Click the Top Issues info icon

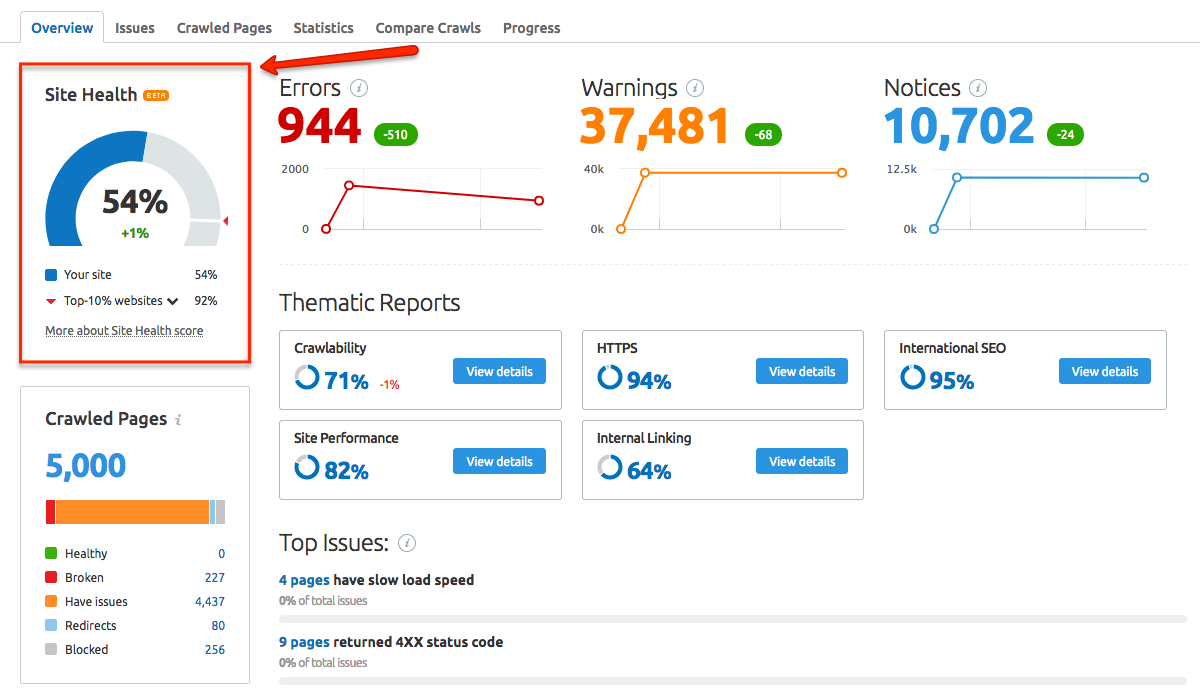[408, 543]
